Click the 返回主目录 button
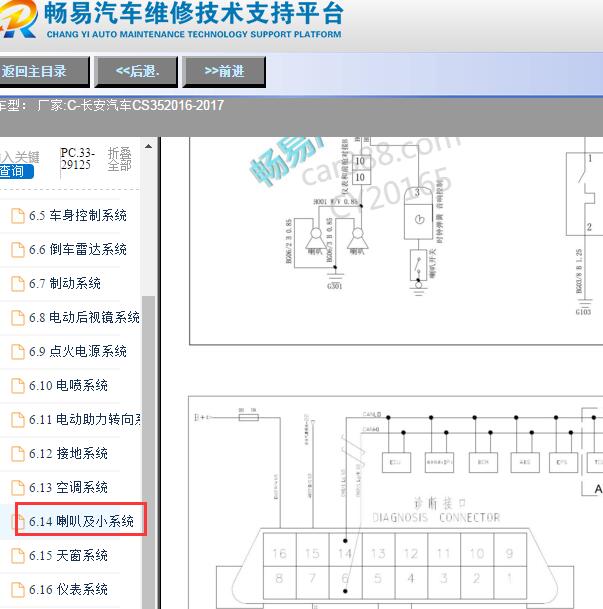 pyautogui.click(x=41, y=71)
